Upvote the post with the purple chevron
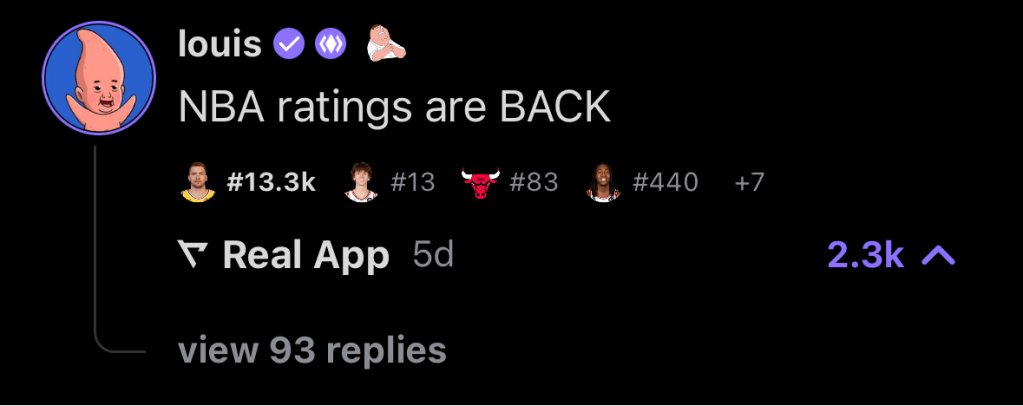 938,256
